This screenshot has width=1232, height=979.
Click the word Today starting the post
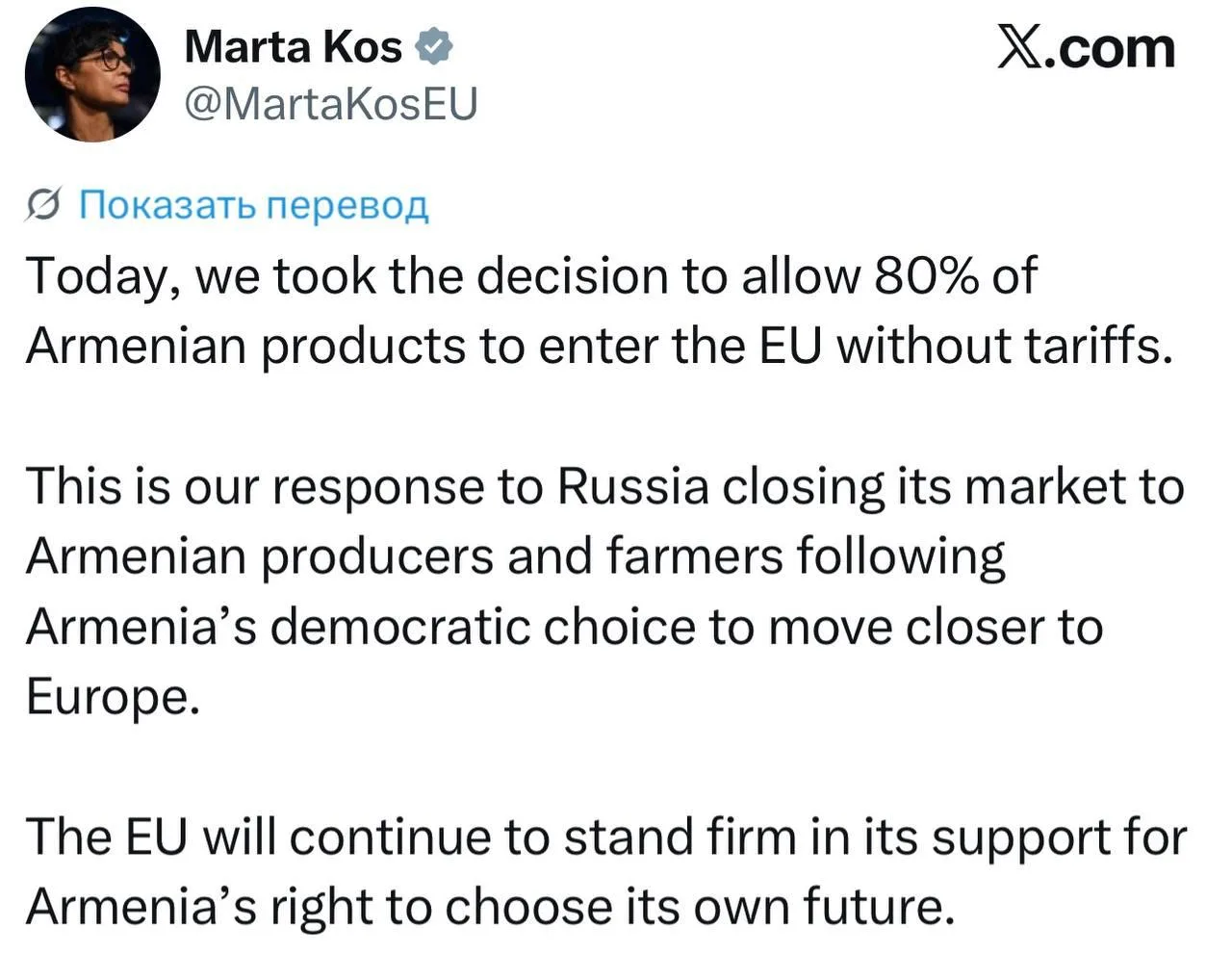tap(104, 277)
